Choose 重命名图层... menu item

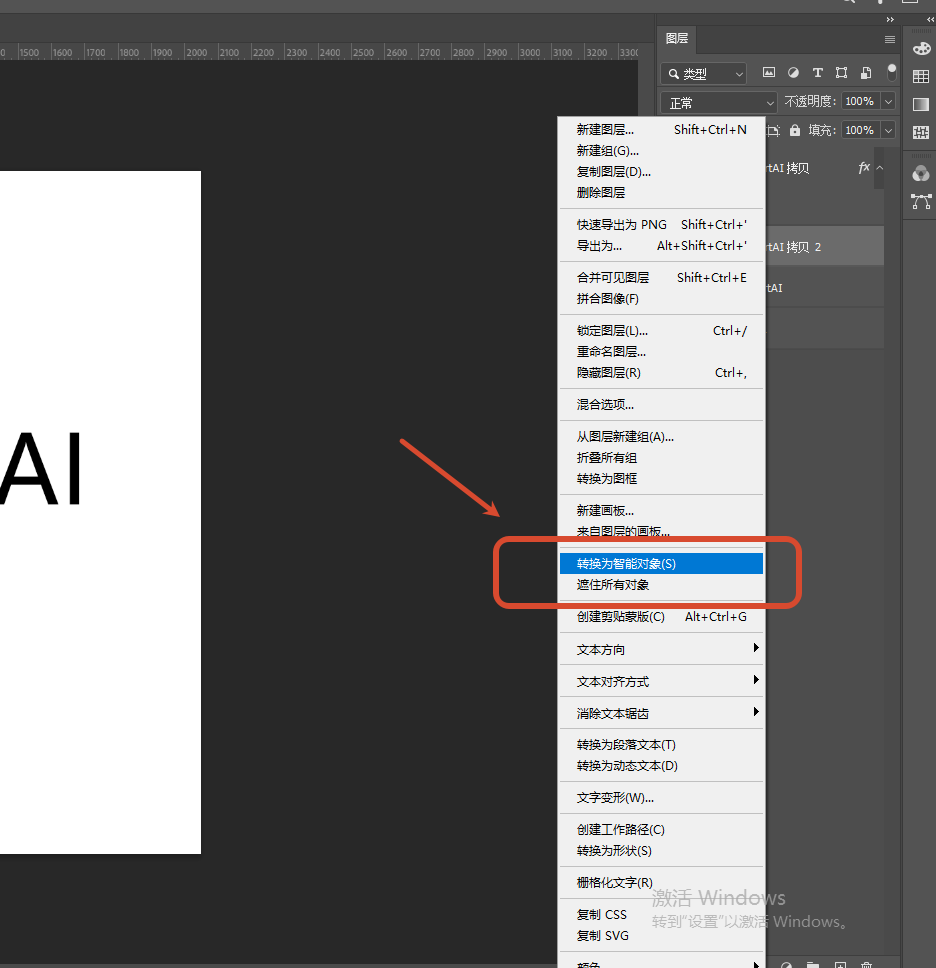click(661, 352)
